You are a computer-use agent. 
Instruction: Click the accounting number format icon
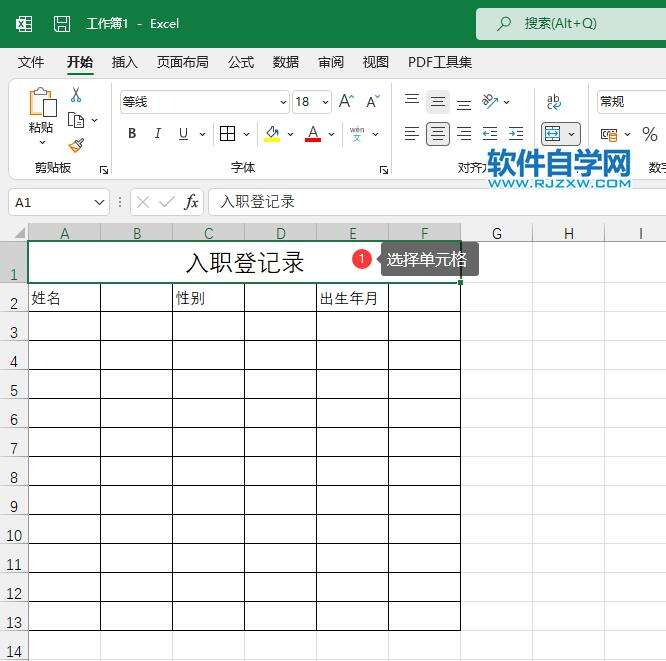[x=609, y=135]
